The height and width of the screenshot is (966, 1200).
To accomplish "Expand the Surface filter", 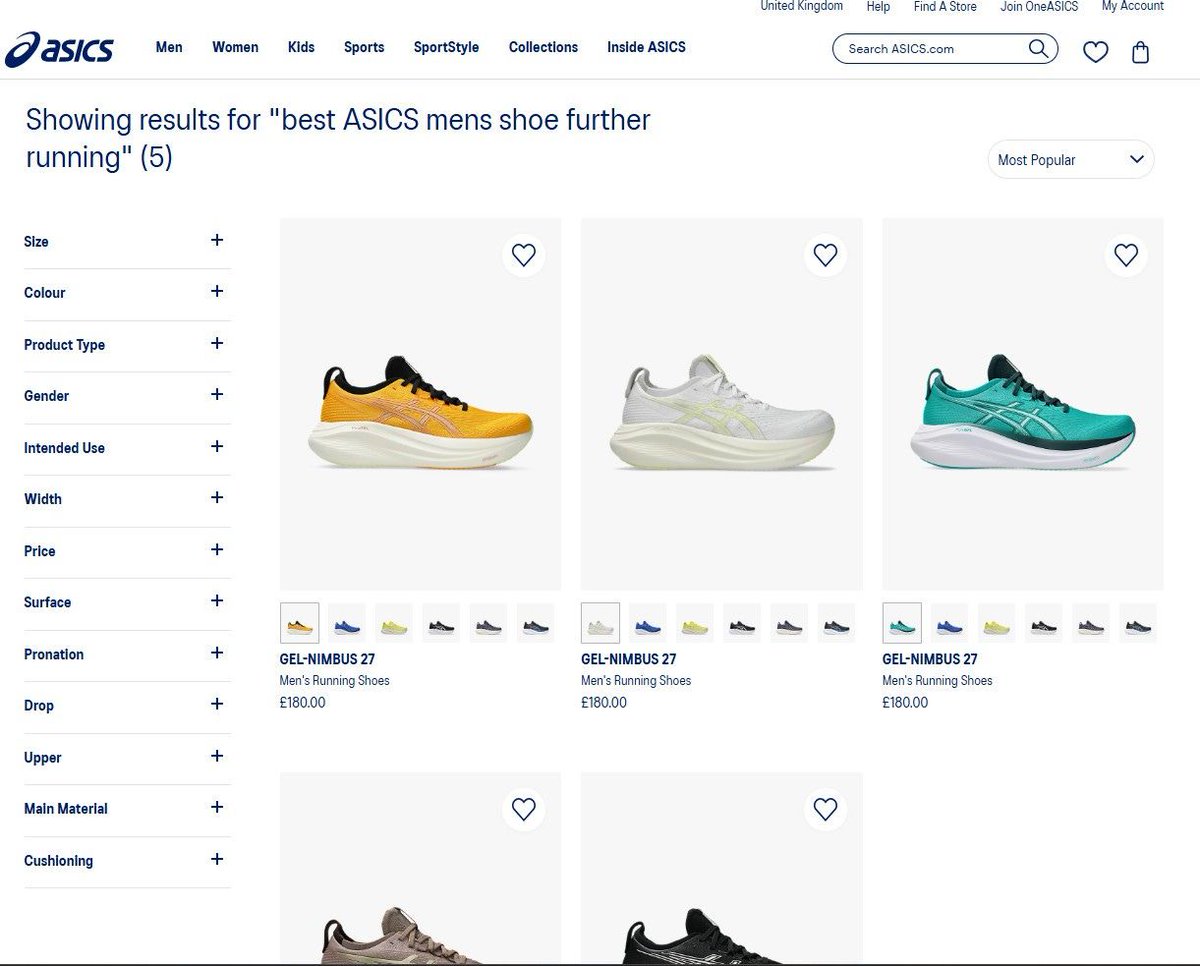I will 127,602.
